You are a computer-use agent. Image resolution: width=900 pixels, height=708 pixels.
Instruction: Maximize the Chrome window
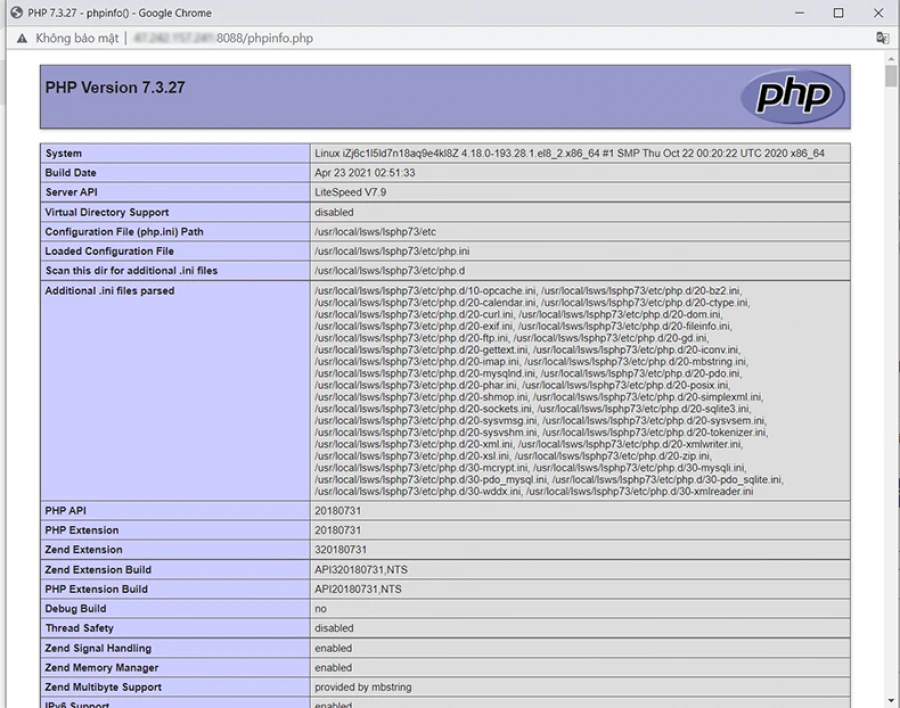tap(839, 13)
